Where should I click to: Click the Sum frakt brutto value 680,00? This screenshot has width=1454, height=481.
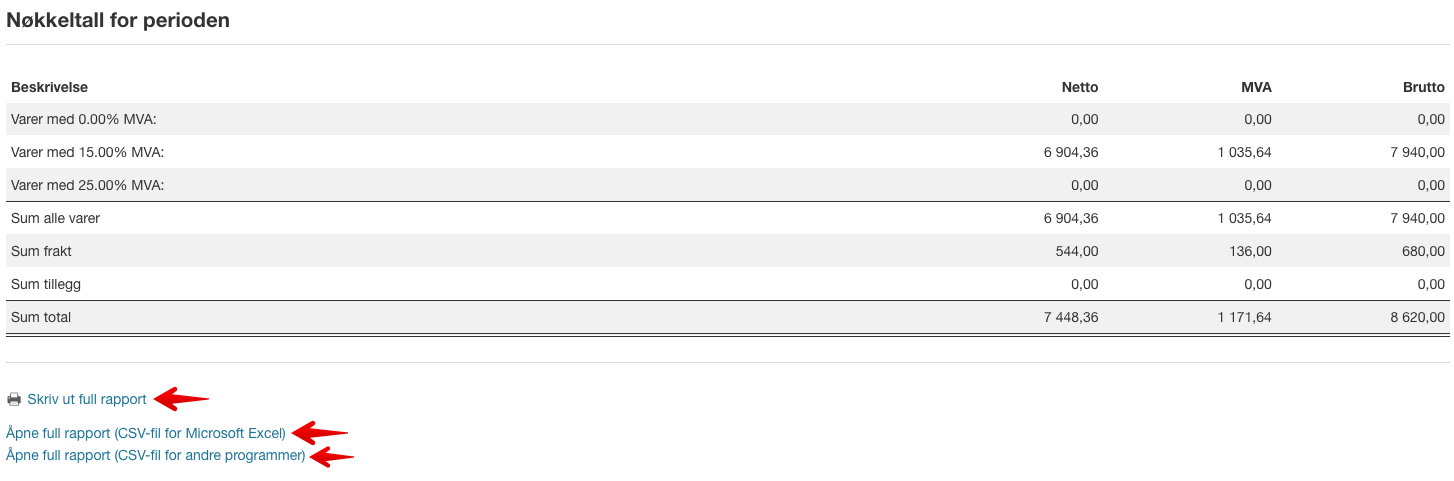point(1424,251)
